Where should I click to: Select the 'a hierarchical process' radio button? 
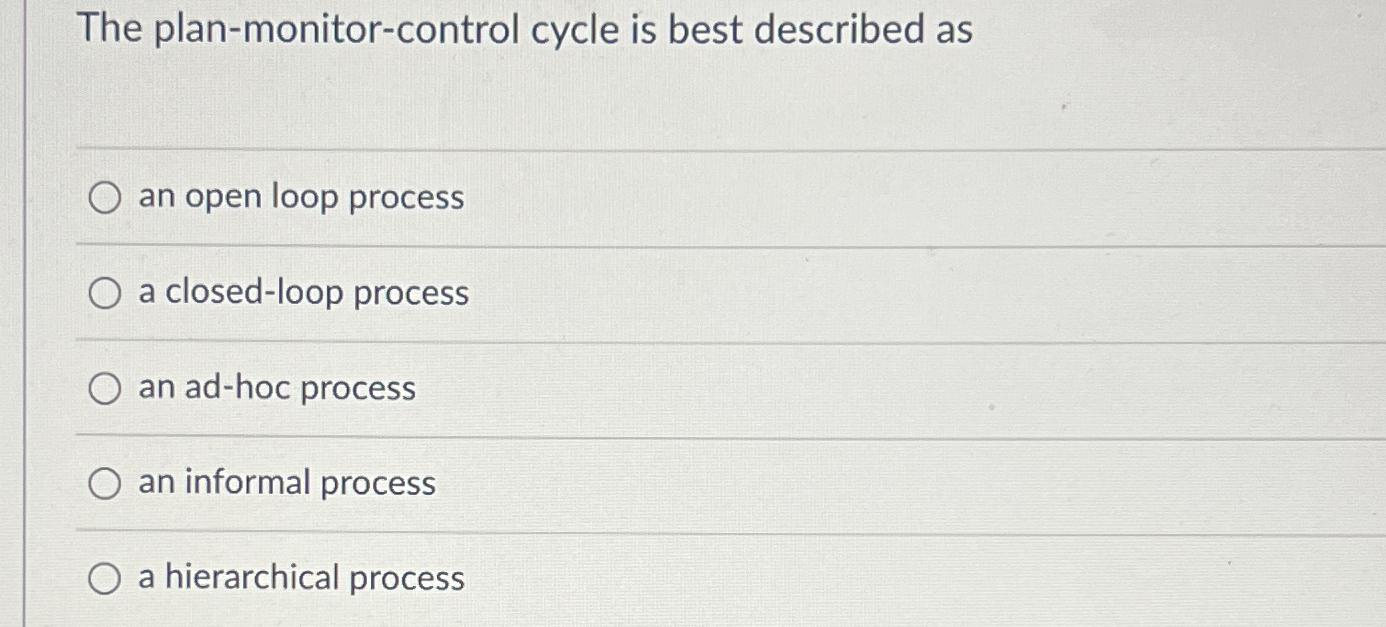click(104, 579)
